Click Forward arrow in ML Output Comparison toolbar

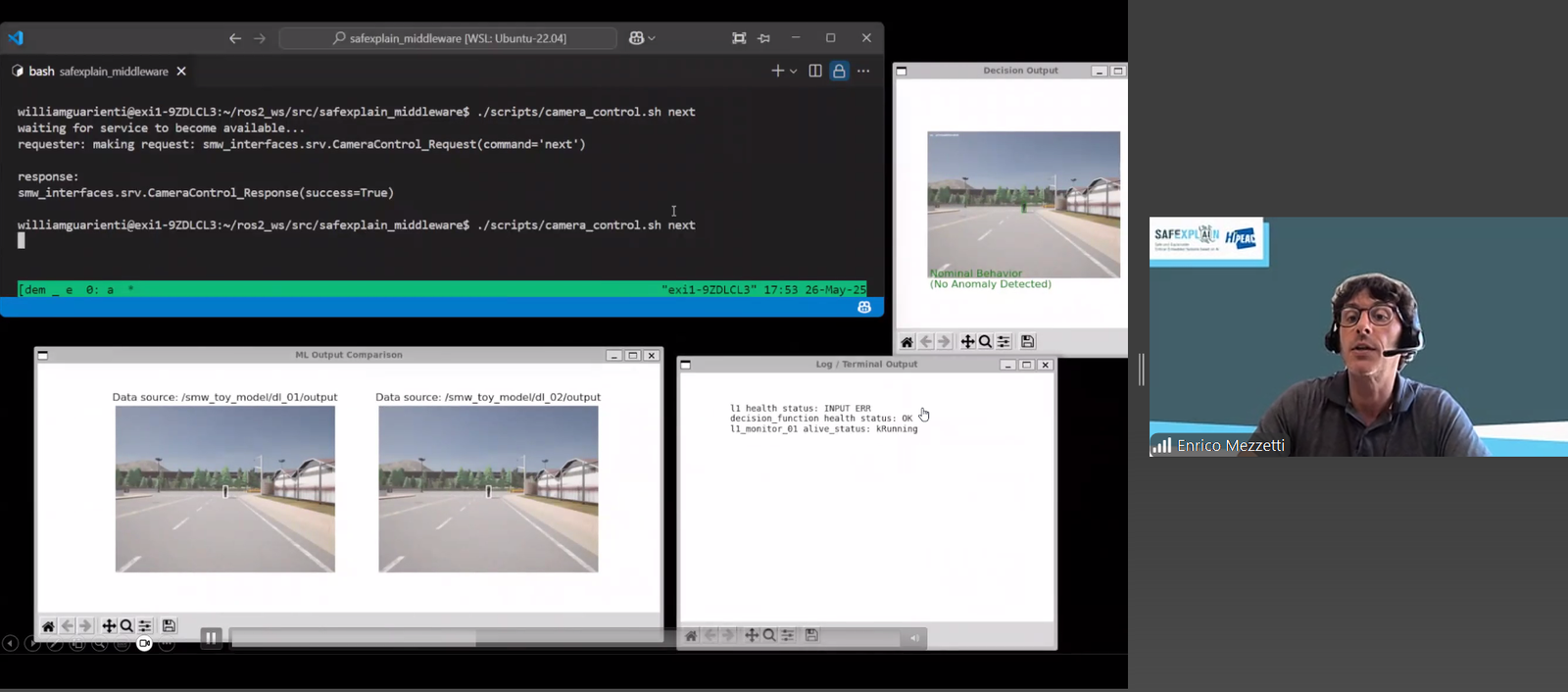click(x=85, y=626)
